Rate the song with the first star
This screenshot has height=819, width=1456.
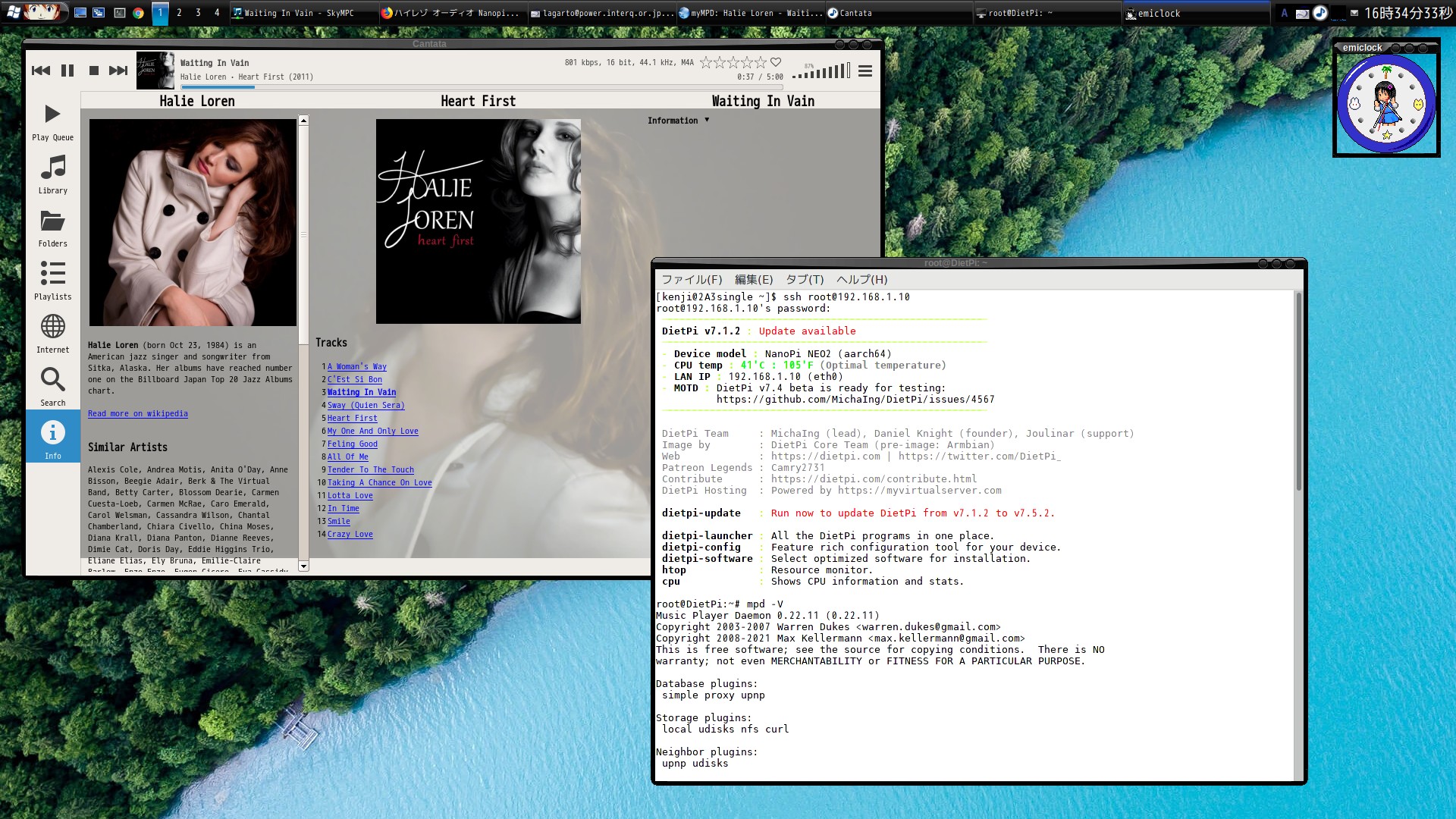(706, 62)
